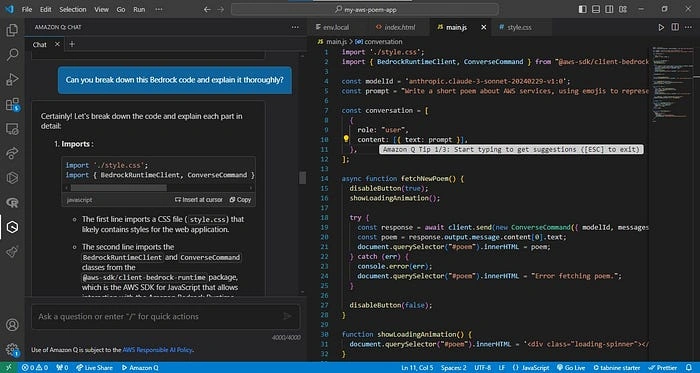
Task: Click the blue user chat message bubble
Action: (175, 80)
